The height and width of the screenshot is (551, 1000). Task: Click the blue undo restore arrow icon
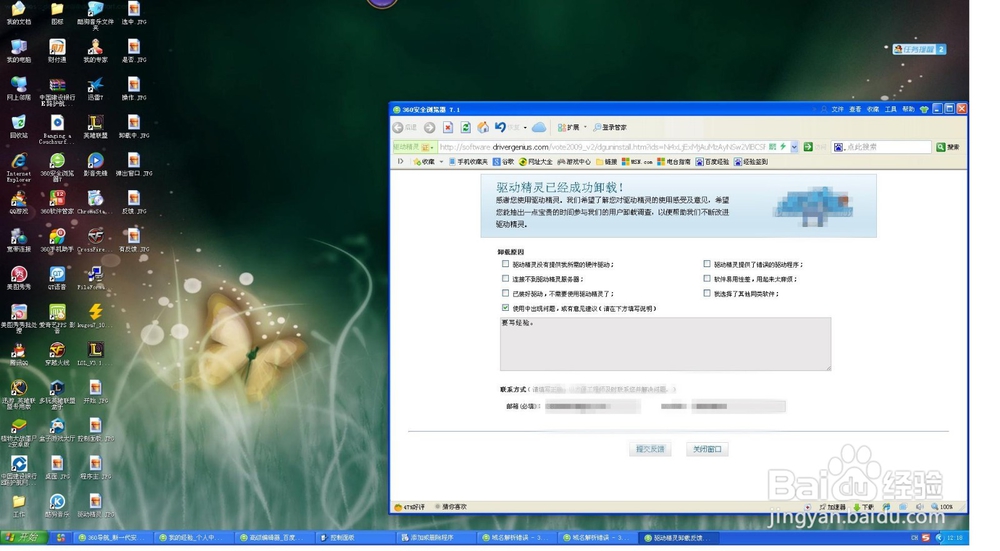(501, 128)
